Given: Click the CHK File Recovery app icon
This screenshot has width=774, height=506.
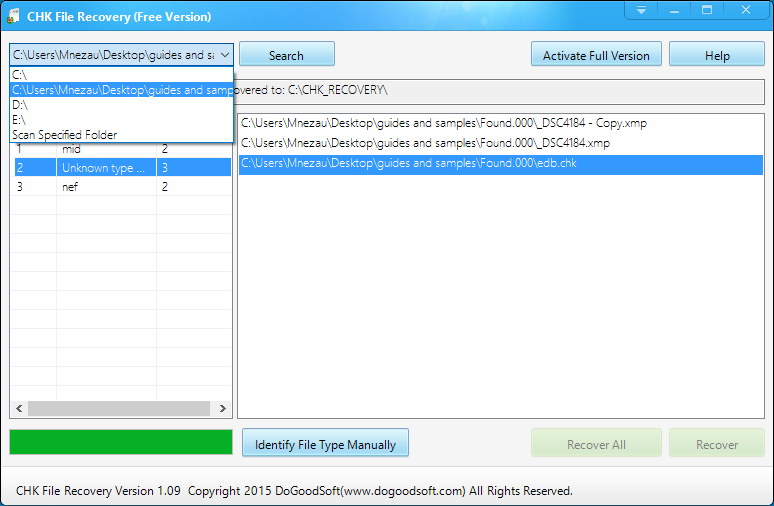Looking at the screenshot, I should click(13, 16).
